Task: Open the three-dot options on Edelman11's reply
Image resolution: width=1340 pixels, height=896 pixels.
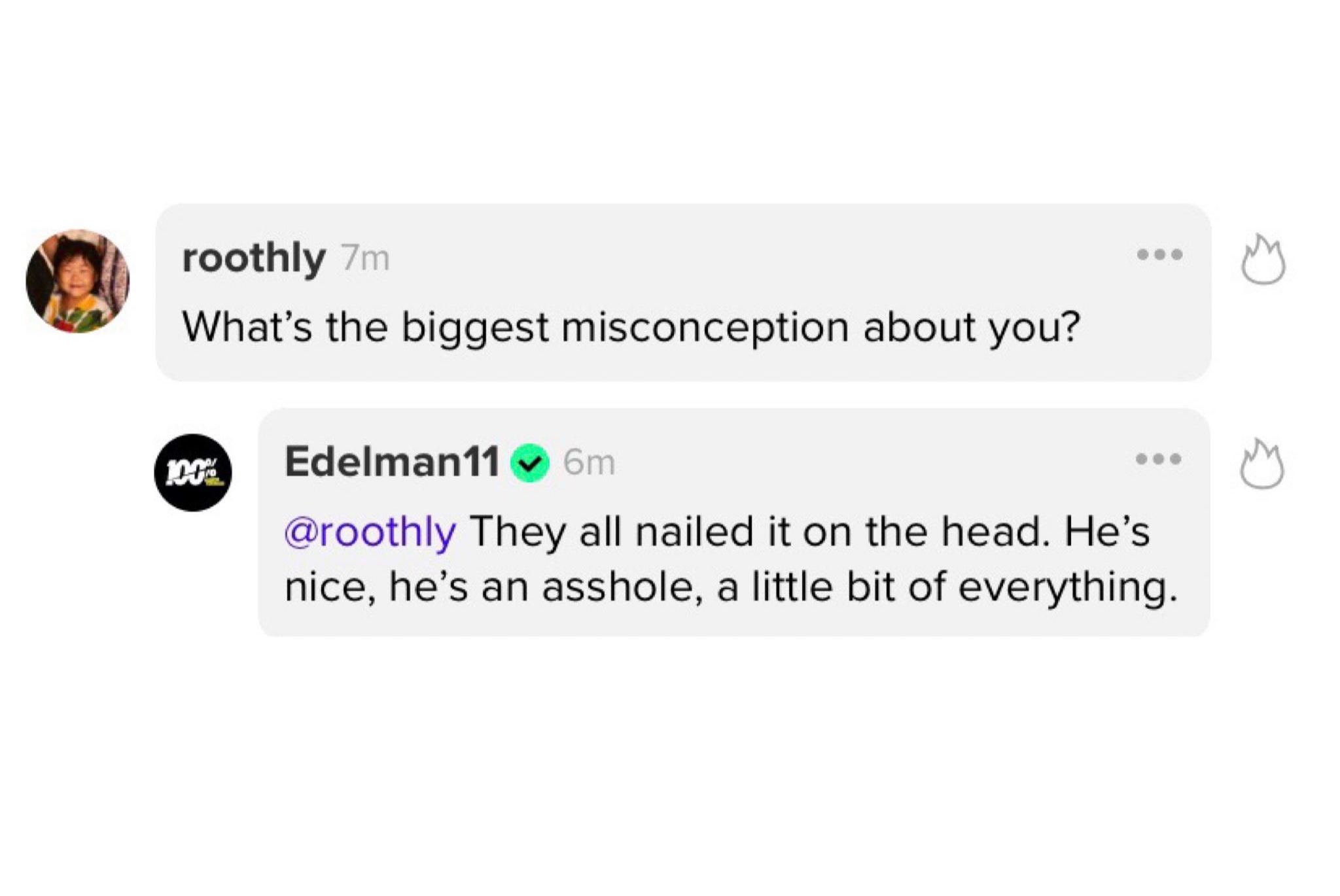Action: pos(1158,458)
